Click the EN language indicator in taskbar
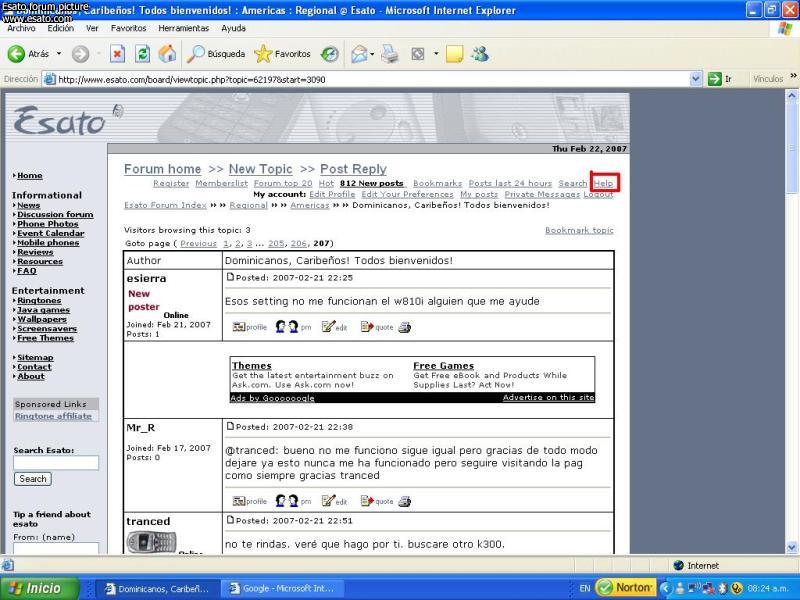This screenshot has width=800, height=600. [x=585, y=588]
